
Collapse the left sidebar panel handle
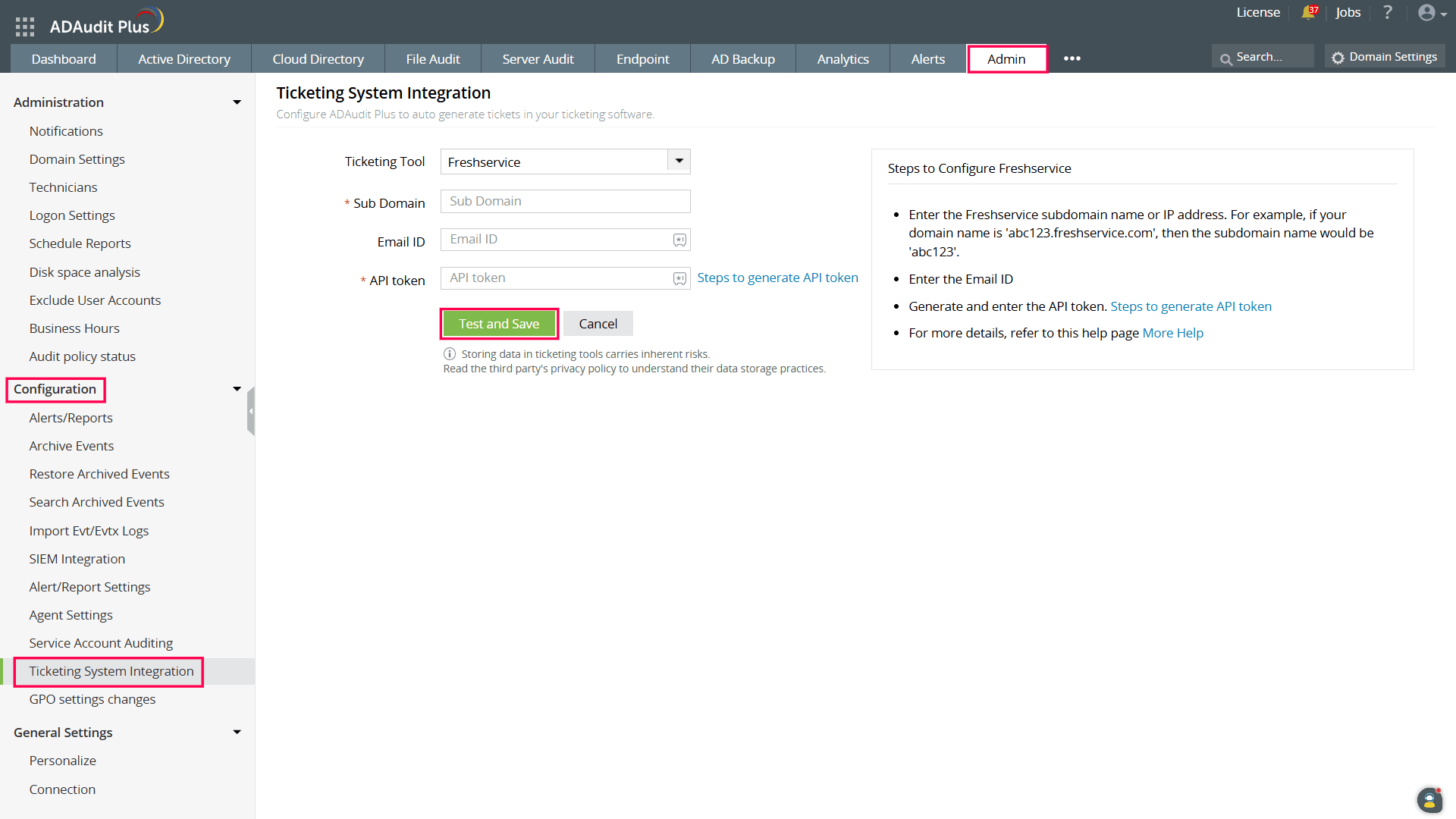click(251, 411)
